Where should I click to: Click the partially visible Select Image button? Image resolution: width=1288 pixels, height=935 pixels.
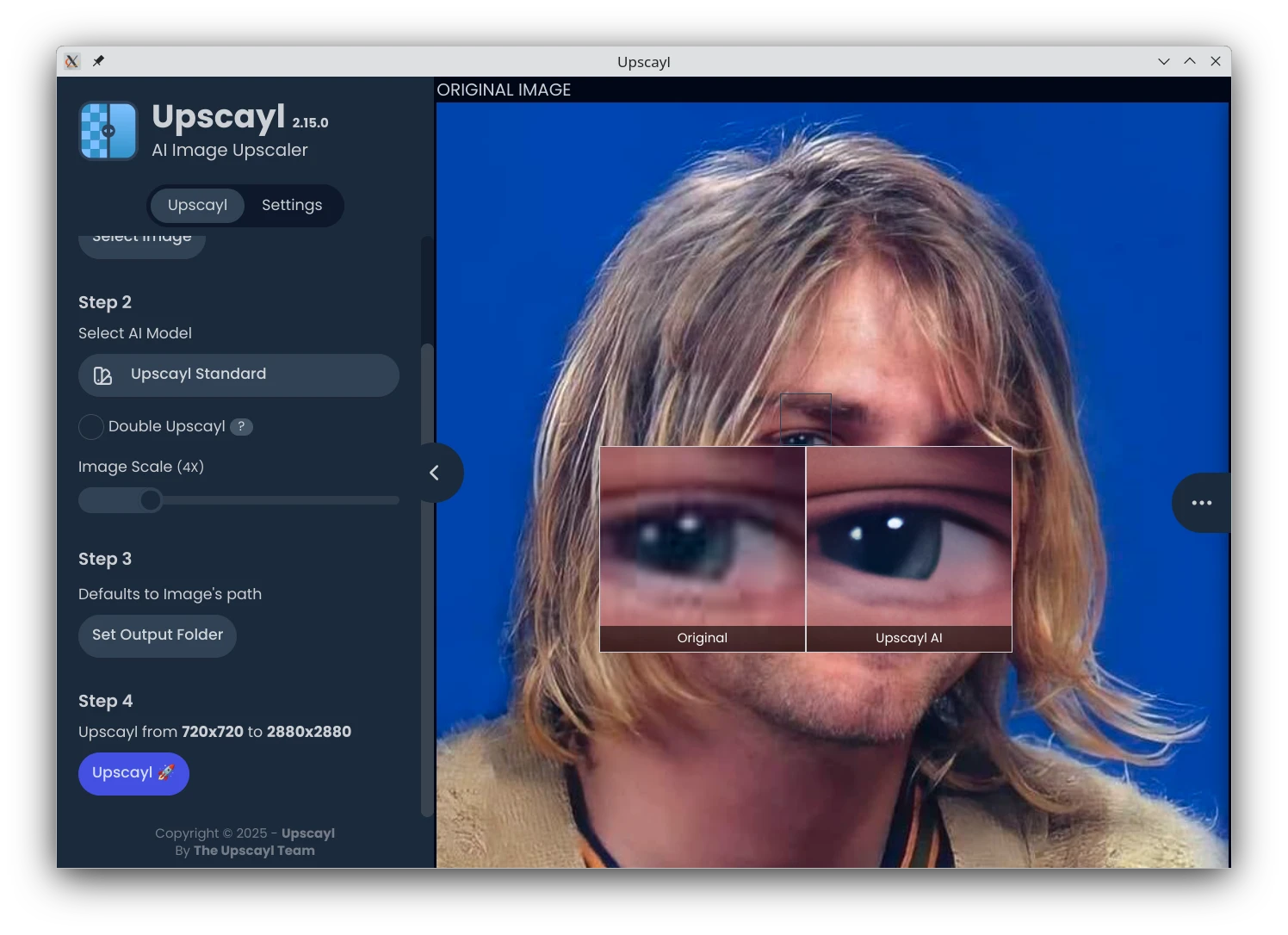tap(142, 242)
